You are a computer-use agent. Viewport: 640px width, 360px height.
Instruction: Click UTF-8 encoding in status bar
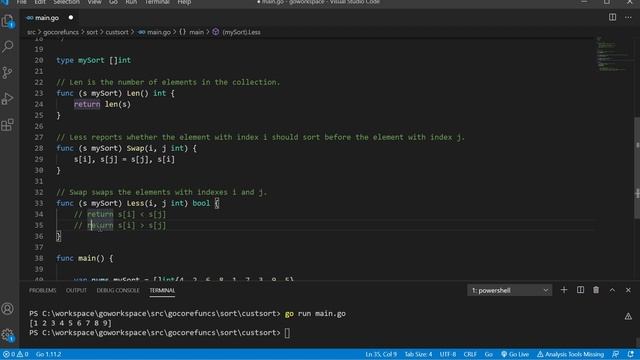click(x=448, y=354)
